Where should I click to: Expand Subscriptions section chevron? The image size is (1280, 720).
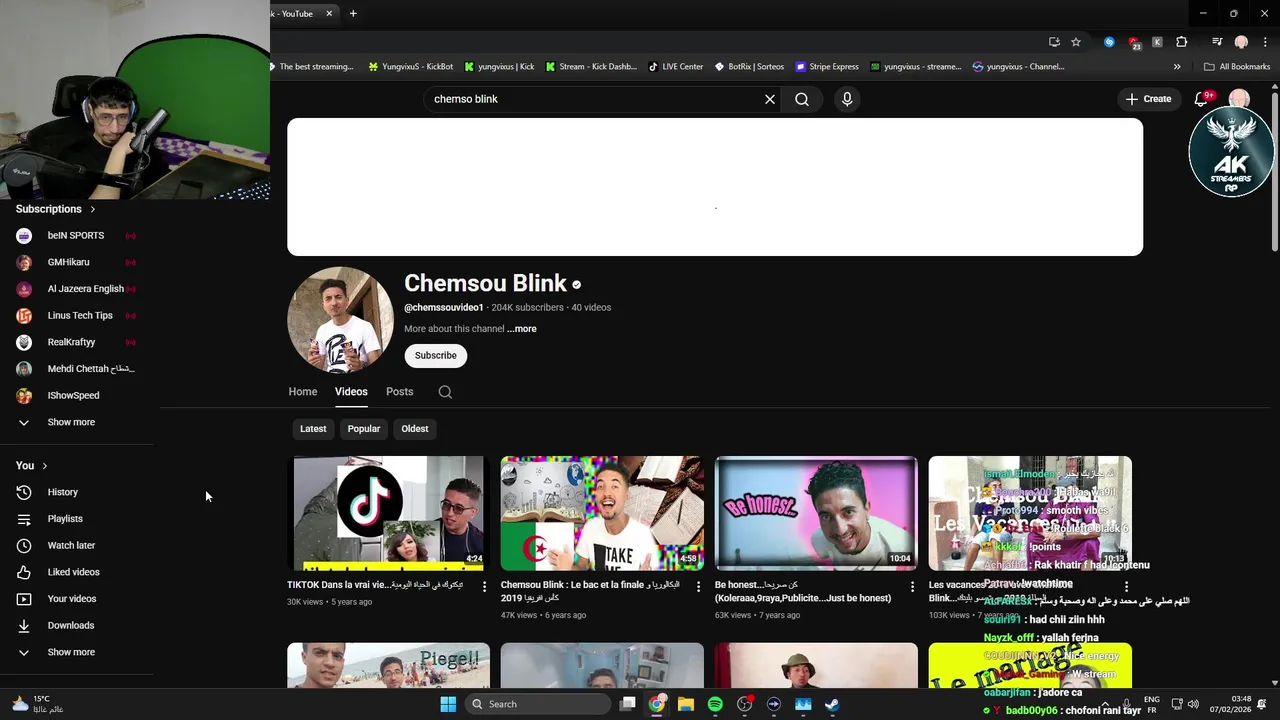pyautogui.click(x=93, y=209)
